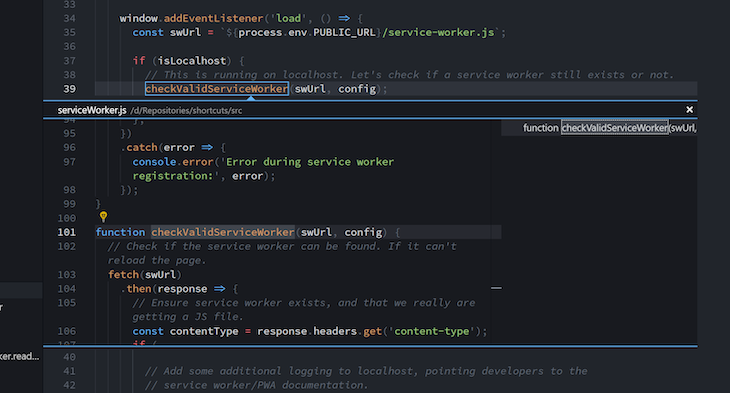730x393 pixels.
Task: Click 'contentType' variable on line 106
Action: 204,331
